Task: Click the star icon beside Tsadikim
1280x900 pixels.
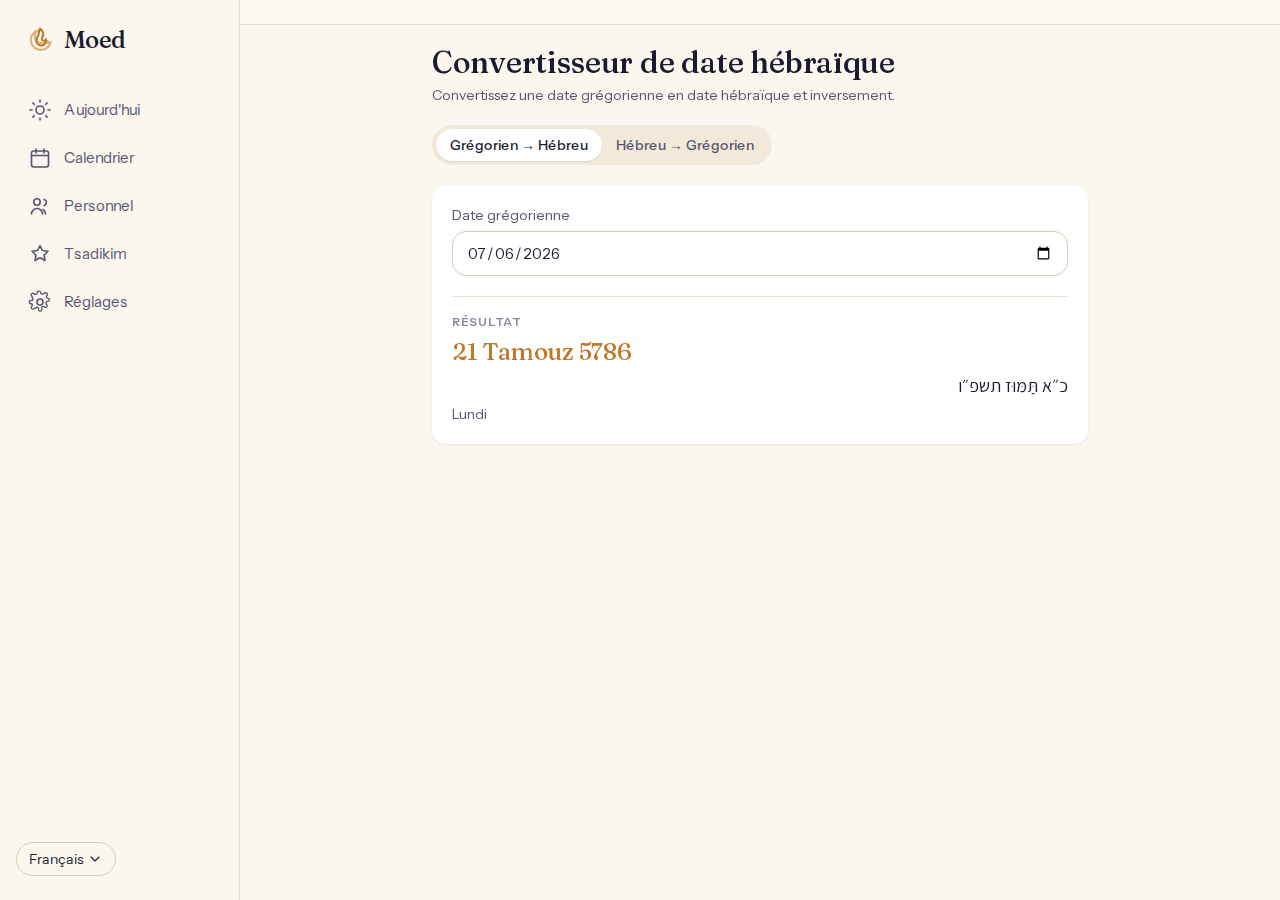Action: (x=40, y=254)
